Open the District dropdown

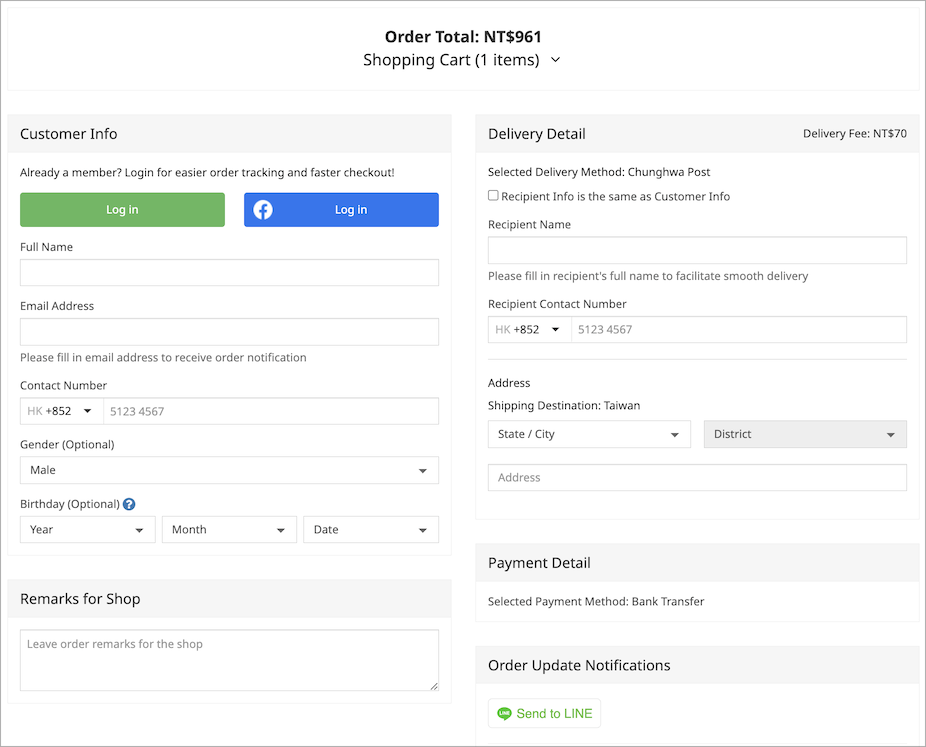(x=805, y=434)
